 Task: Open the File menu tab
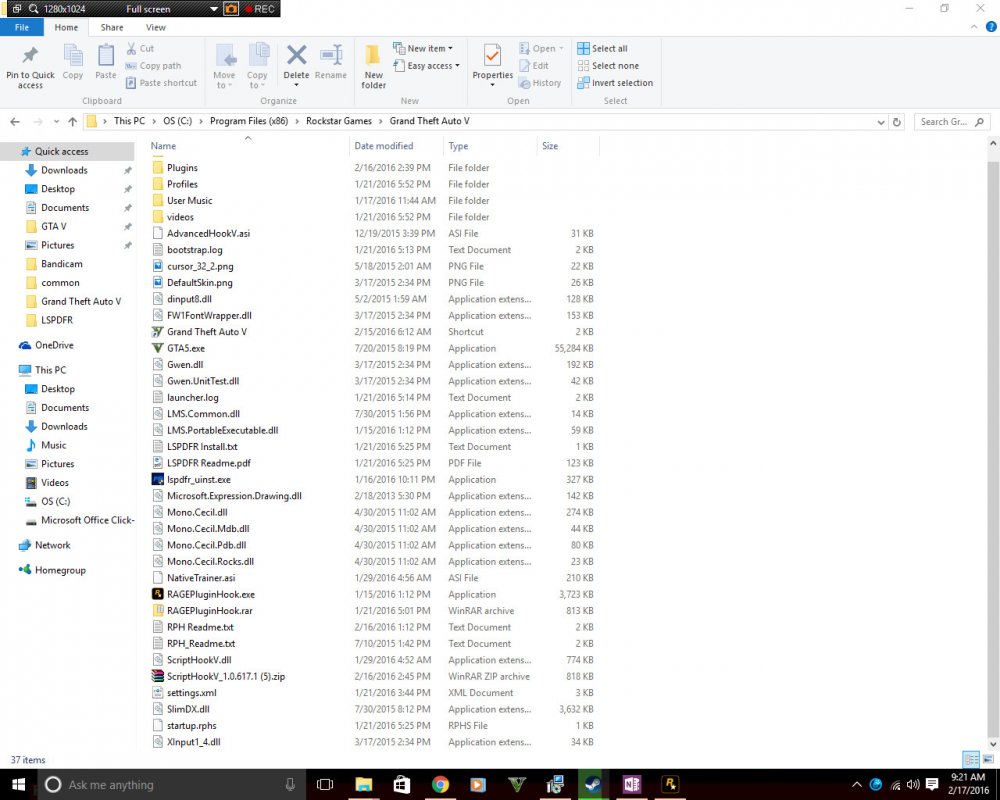(22, 27)
